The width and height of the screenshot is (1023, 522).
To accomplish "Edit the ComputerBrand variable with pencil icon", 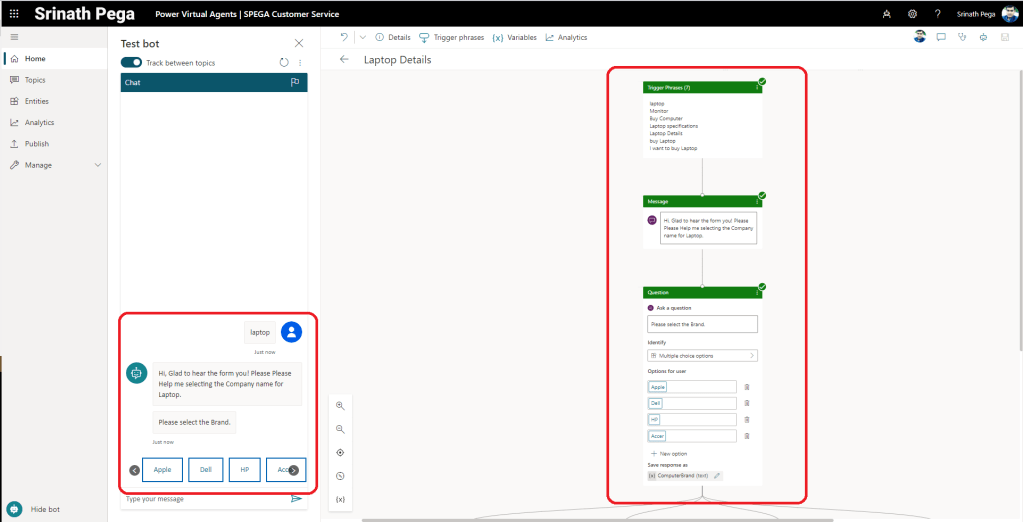I will click(x=717, y=476).
